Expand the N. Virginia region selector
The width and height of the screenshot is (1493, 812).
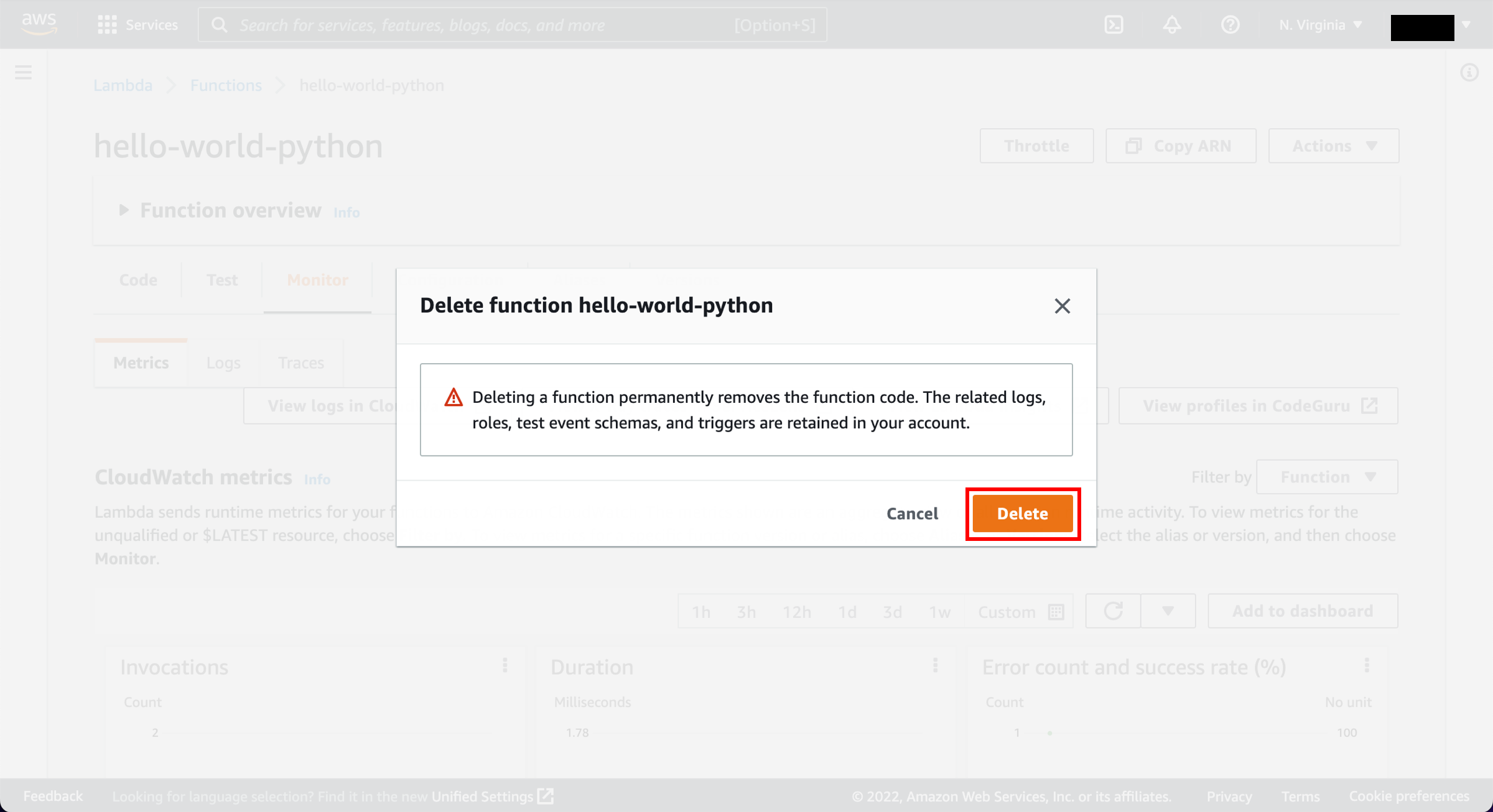1319,25
